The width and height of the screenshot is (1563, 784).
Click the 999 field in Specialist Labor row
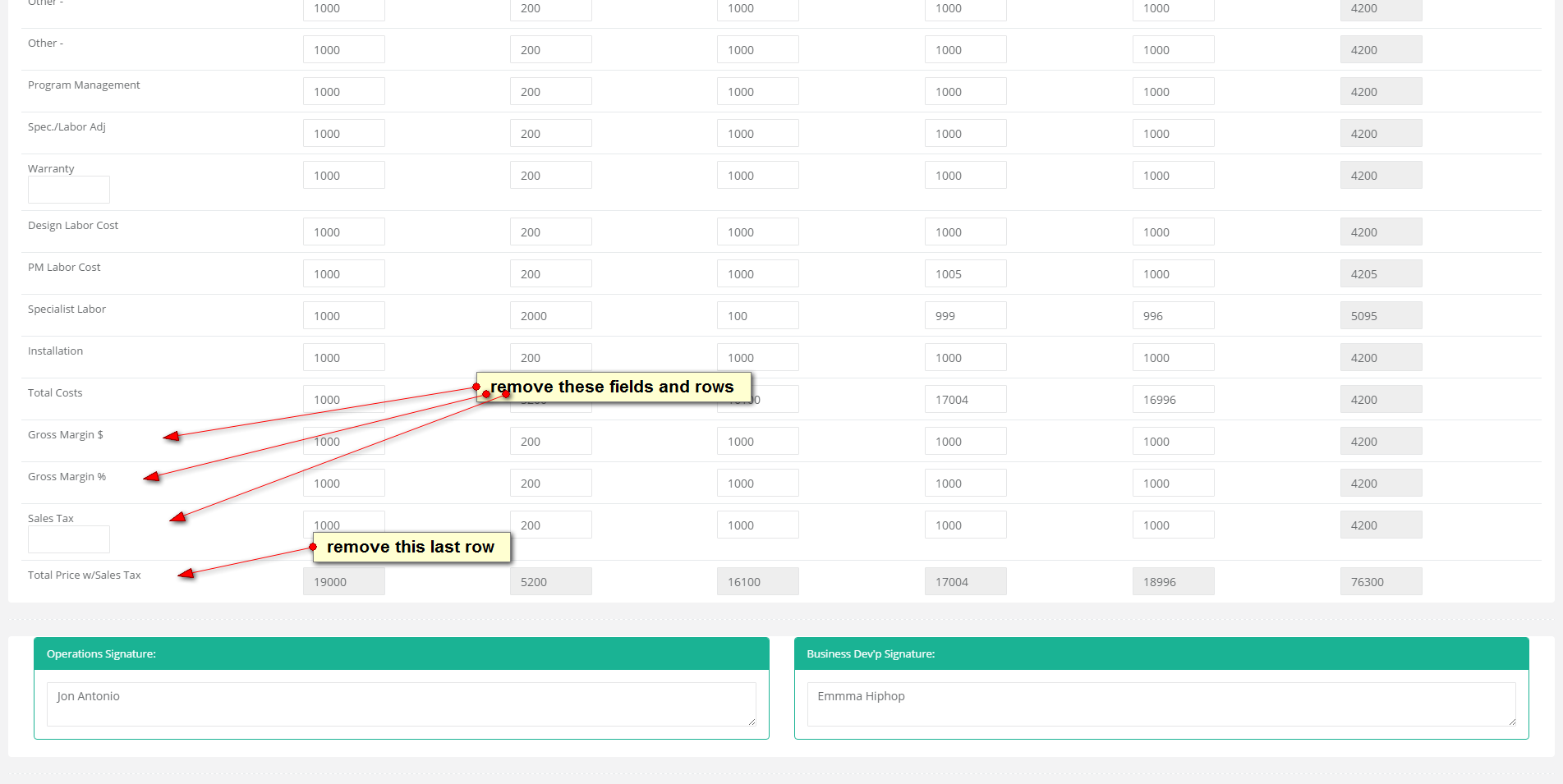[966, 315]
